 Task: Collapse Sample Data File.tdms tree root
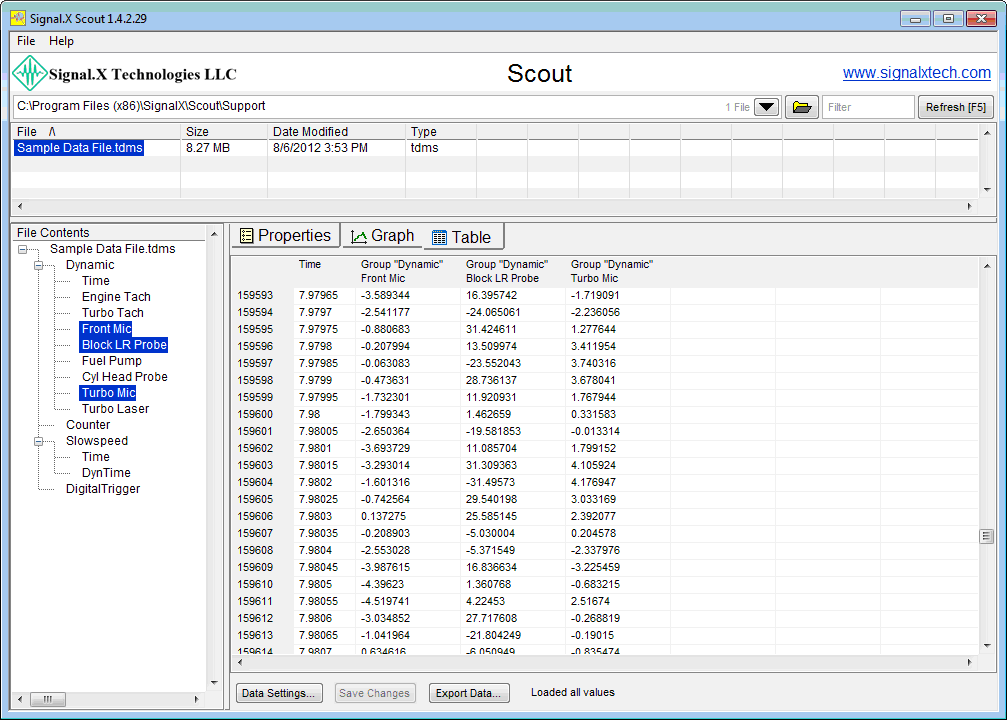(x=24, y=249)
